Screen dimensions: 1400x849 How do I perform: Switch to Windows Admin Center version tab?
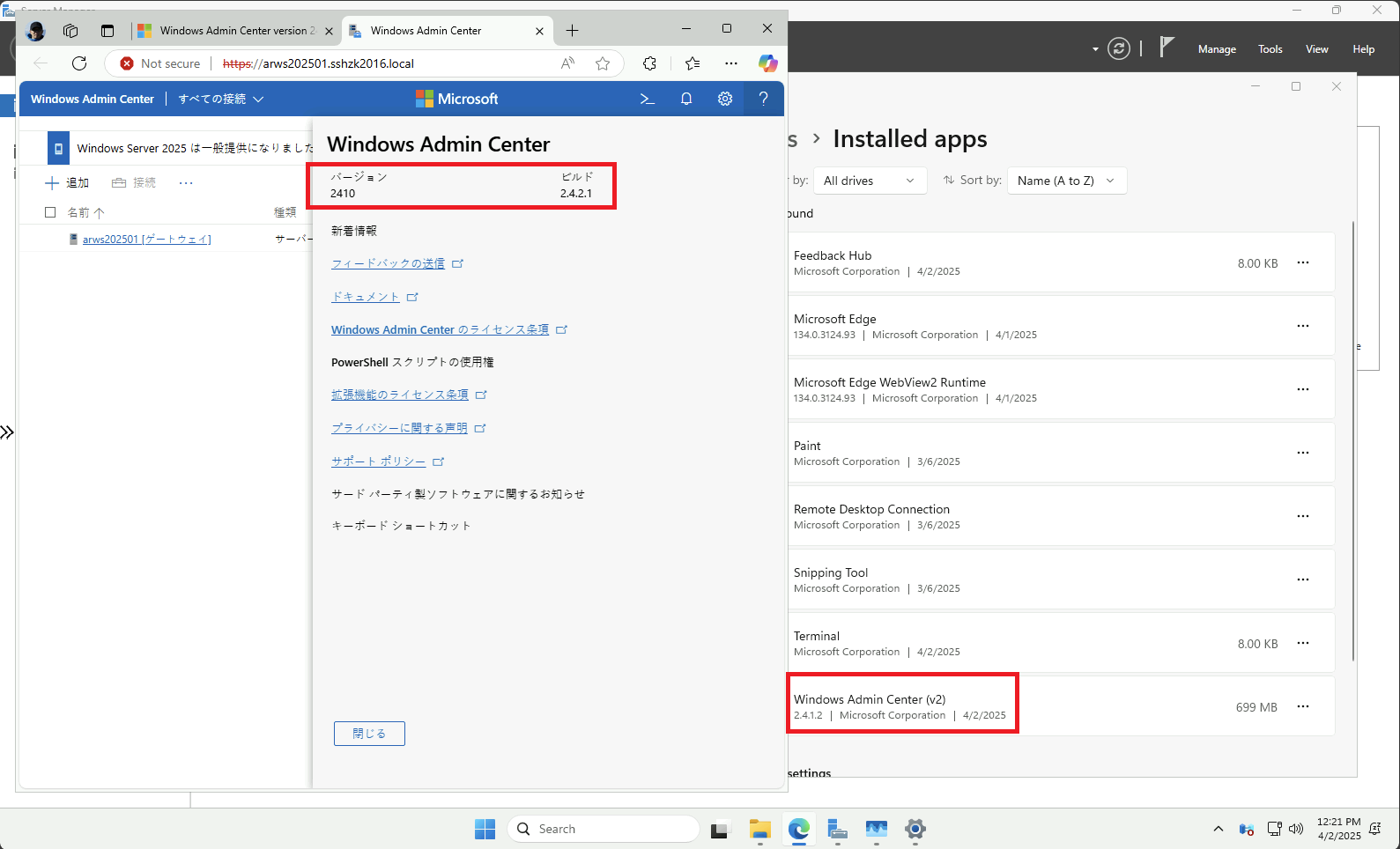(x=233, y=31)
